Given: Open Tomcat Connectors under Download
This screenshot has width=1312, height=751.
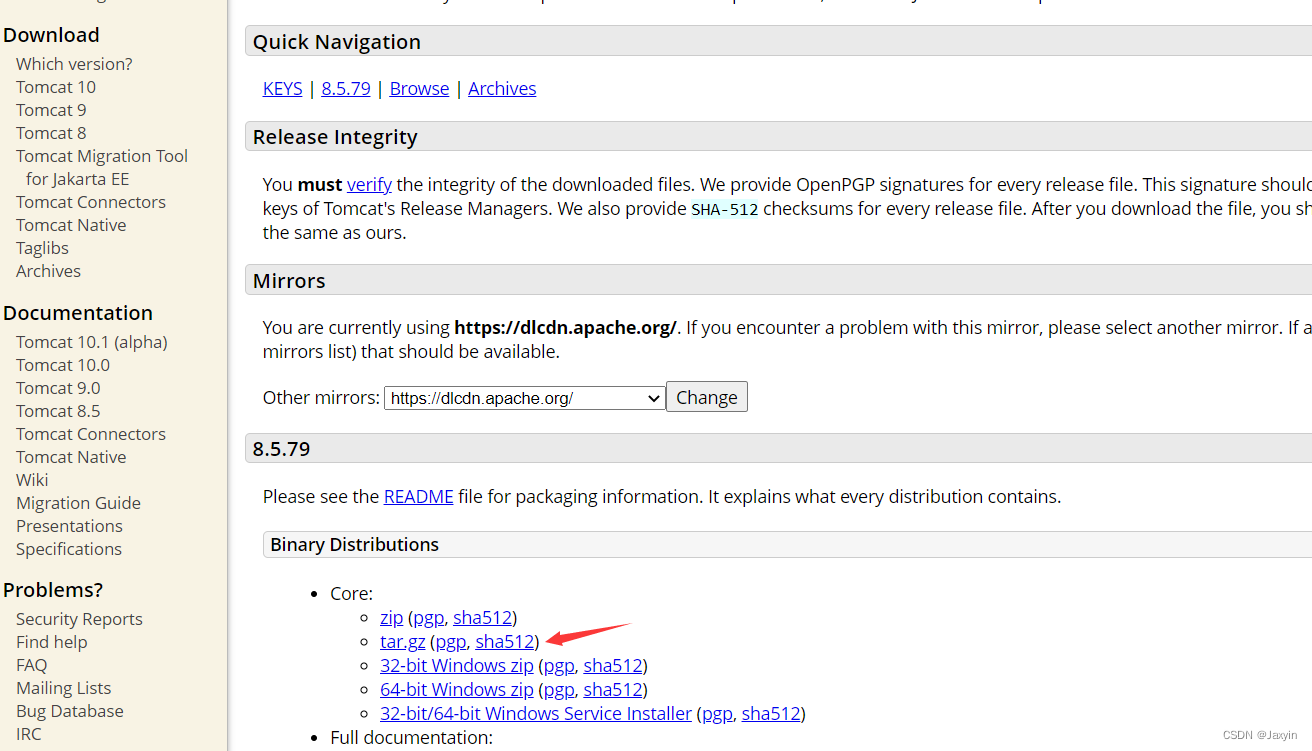Looking at the screenshot, I should click(91, 202).
